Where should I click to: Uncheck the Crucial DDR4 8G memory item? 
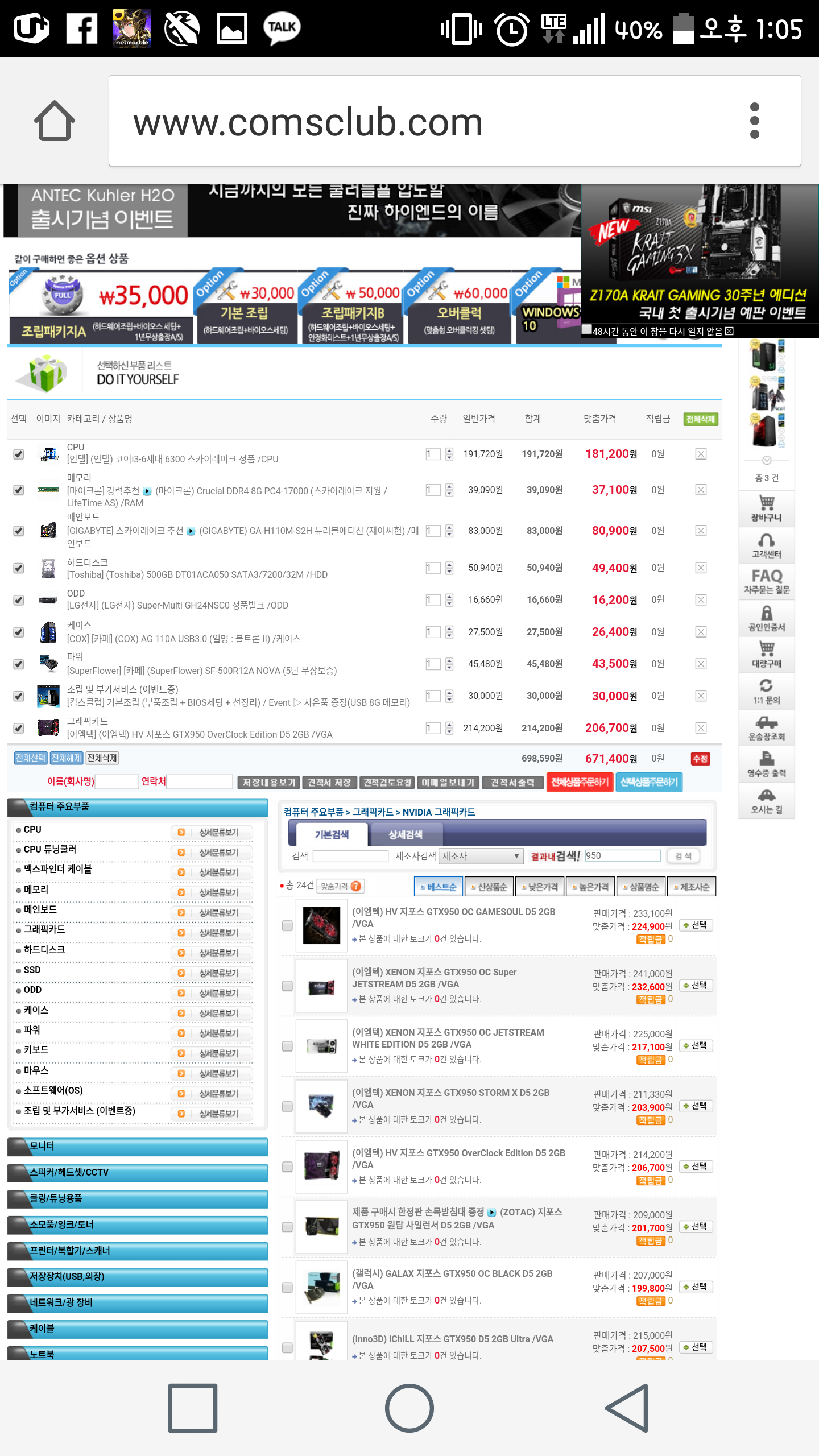pos(19,490)
